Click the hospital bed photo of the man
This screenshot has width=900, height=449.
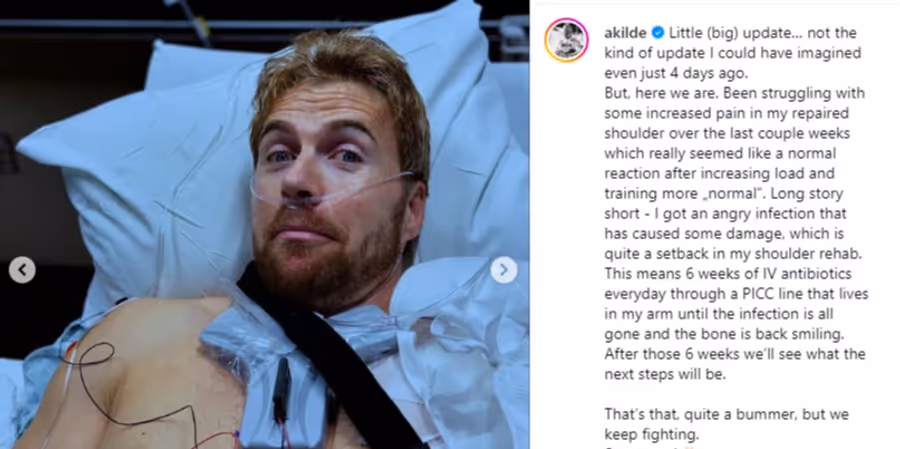click(x=265, y=224)
